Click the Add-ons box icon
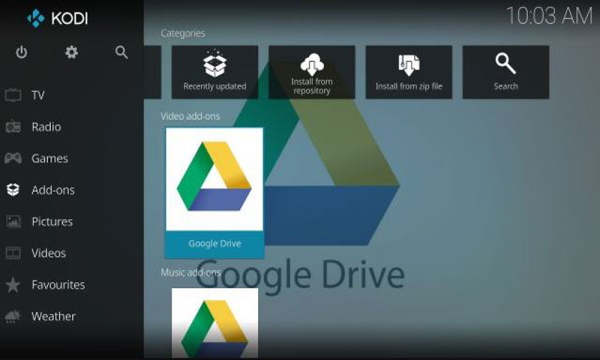 point(13,190)
